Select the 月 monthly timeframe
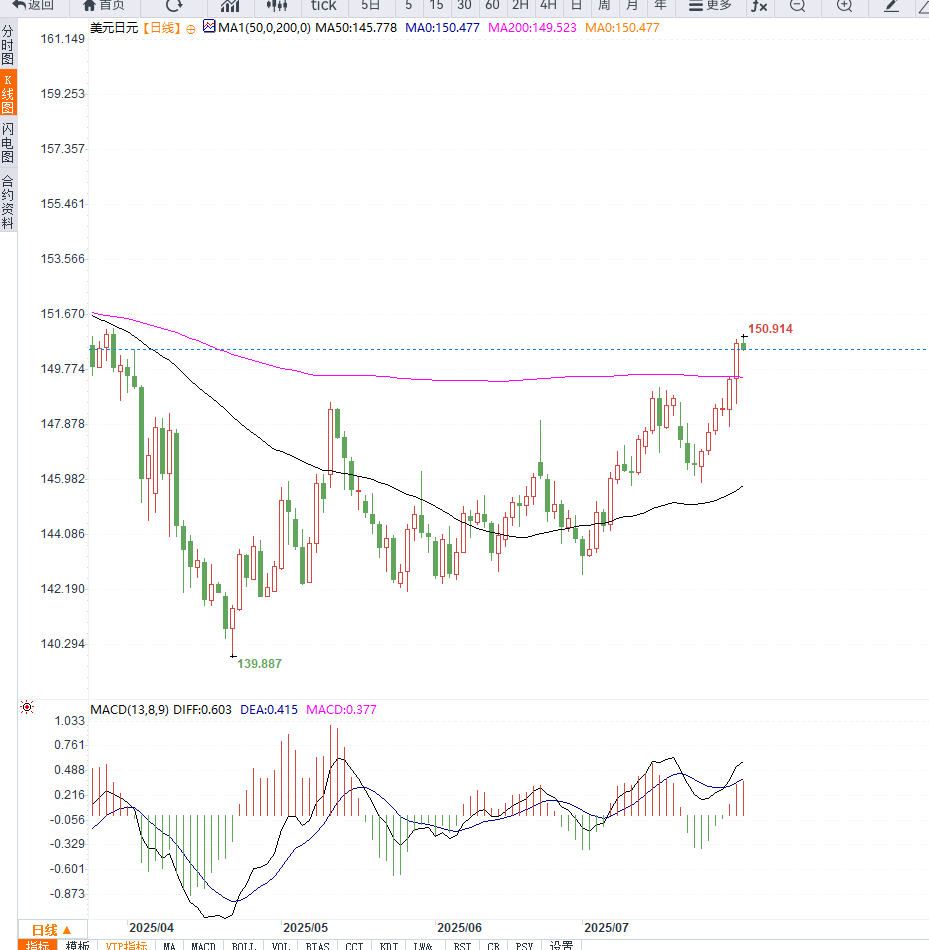929x950 pixels. coord(632,5)
